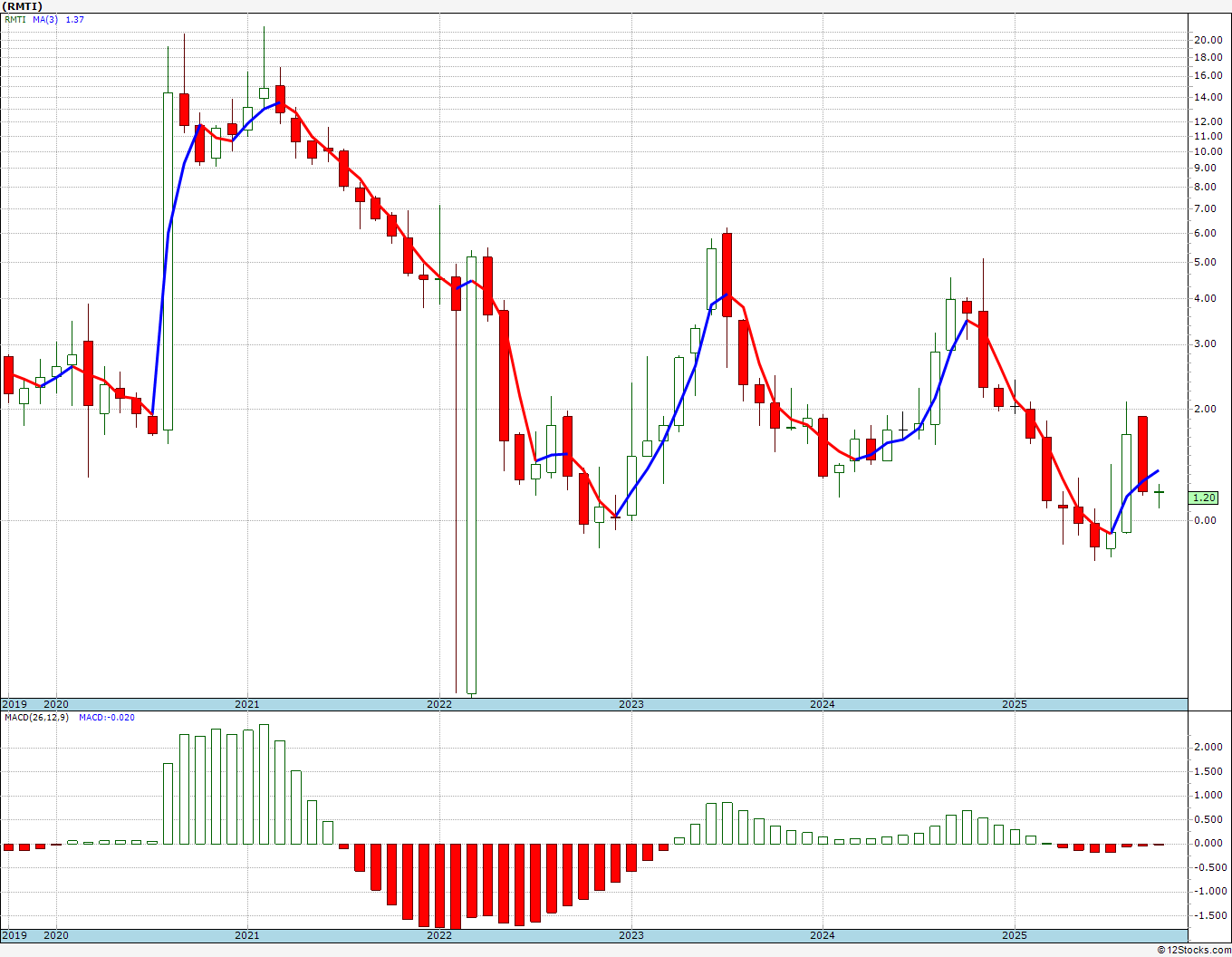The width and height of the screenshot is (1232, 957).
Task: Select the "1.500" MACD axis label
Action: click(x=1208, y=771)
